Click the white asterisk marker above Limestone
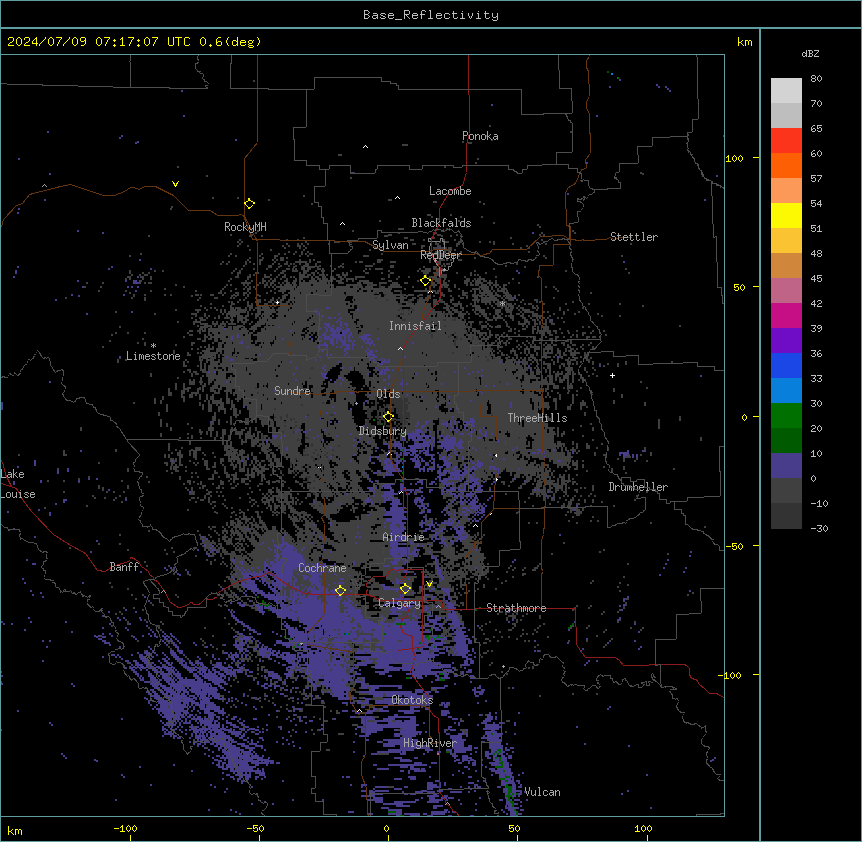Screen dimensions: 862x842 point(153,346)
